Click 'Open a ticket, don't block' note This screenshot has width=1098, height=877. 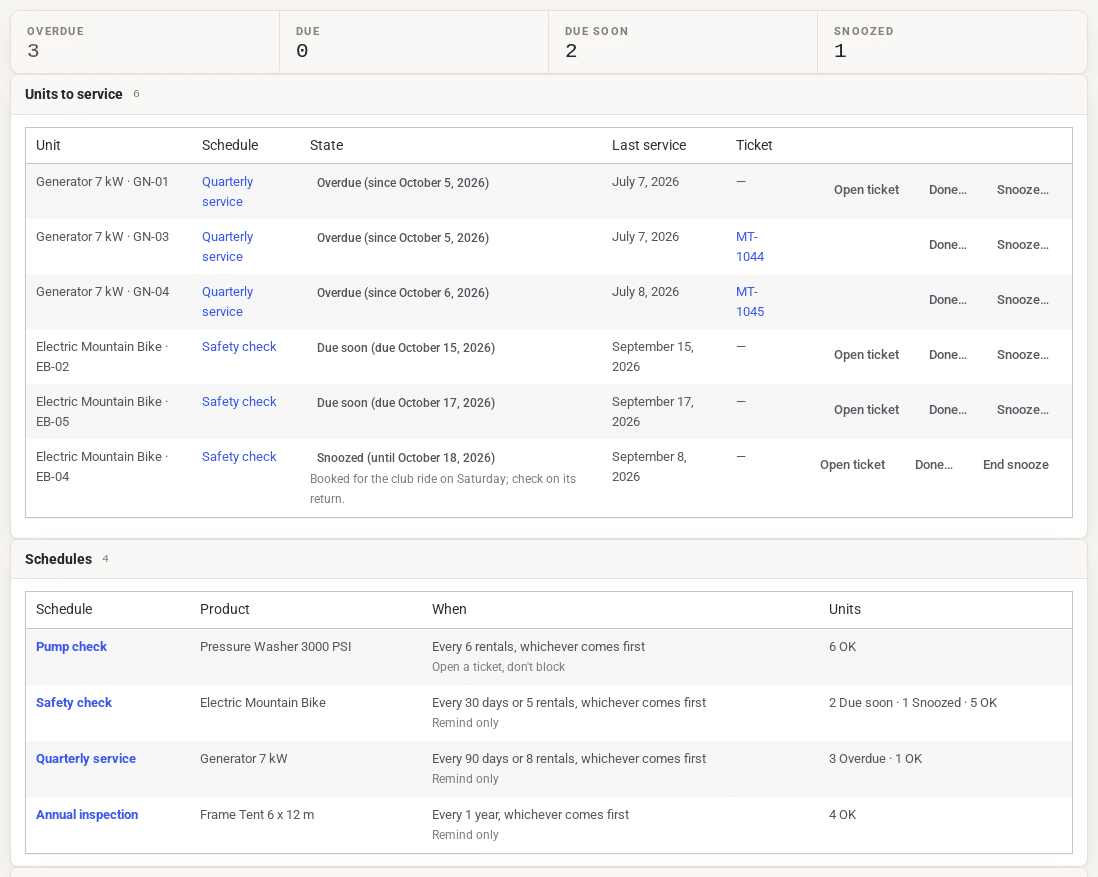pyautogui.click(x=498, y=667)
